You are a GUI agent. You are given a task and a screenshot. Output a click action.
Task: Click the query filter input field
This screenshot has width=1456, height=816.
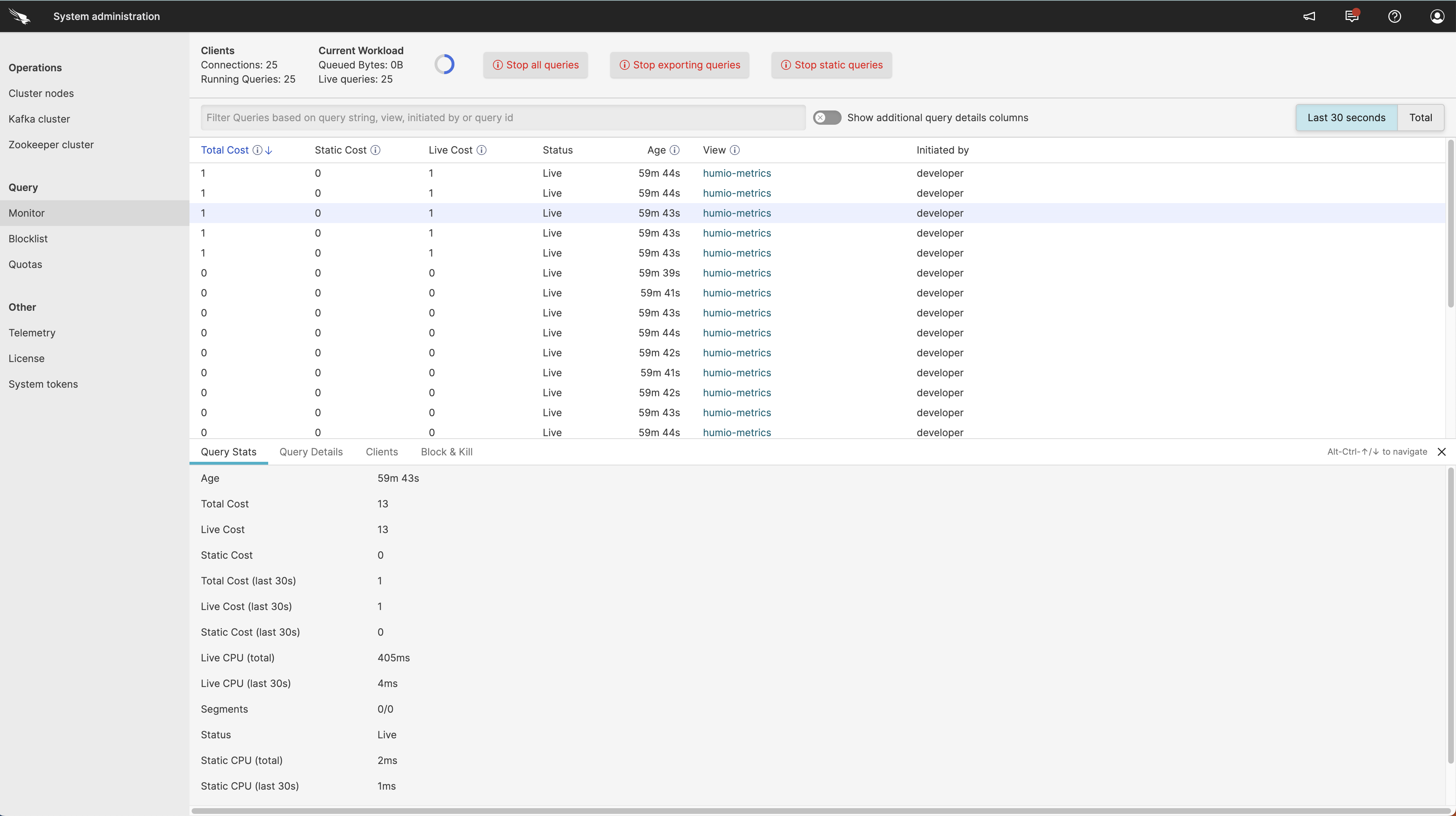tap(503, 117)
